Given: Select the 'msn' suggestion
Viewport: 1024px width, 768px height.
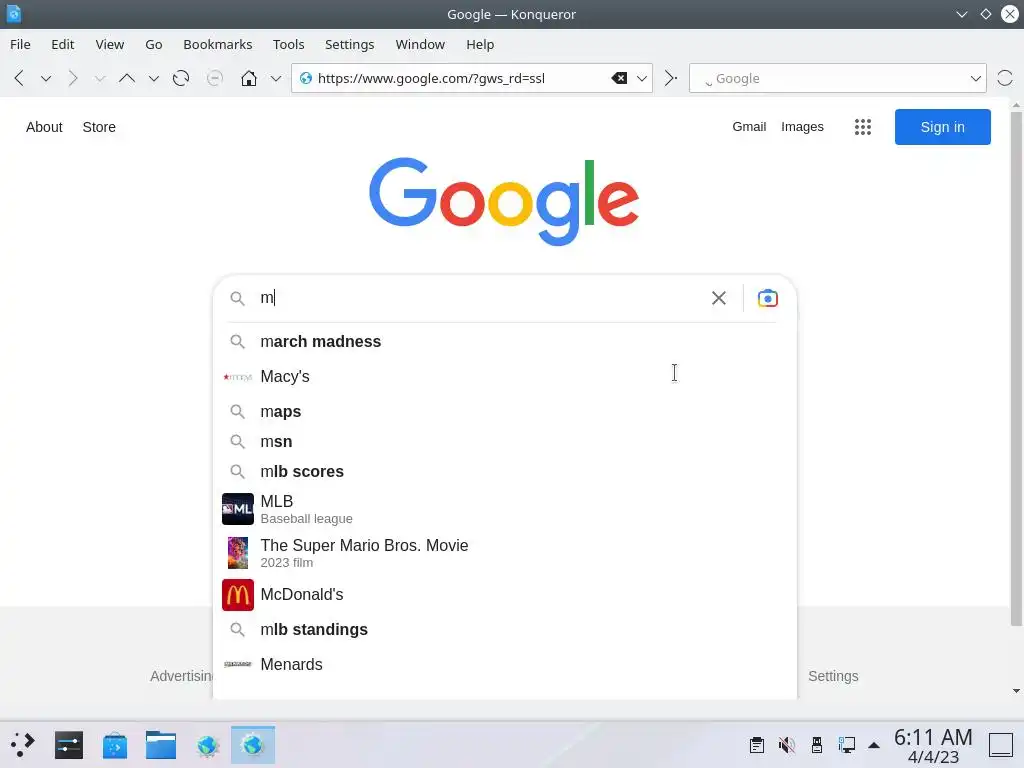Looking at the screenshot, I should coord(504,441).
